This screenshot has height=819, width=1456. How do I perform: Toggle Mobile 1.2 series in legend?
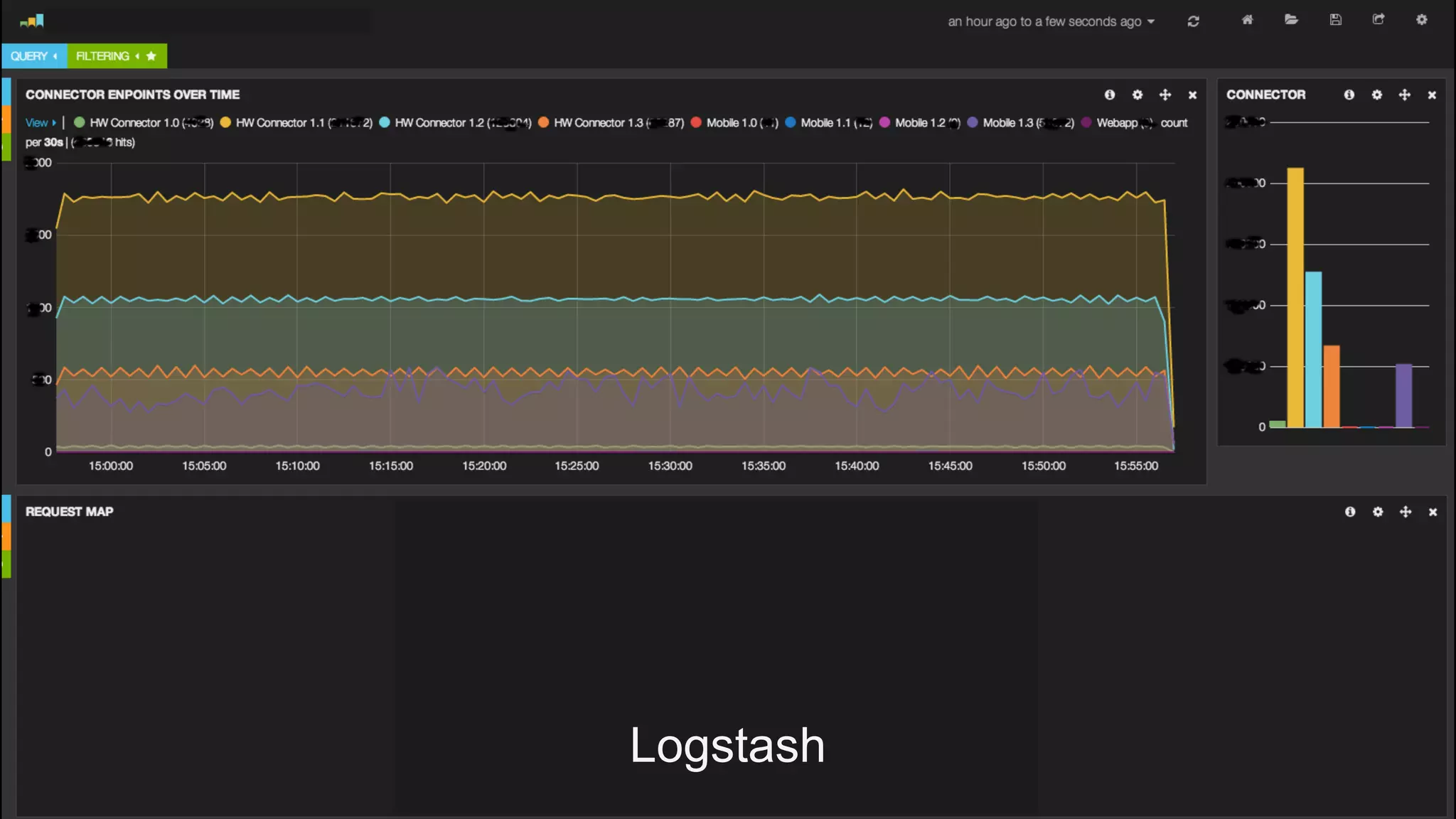click(920, 123)
